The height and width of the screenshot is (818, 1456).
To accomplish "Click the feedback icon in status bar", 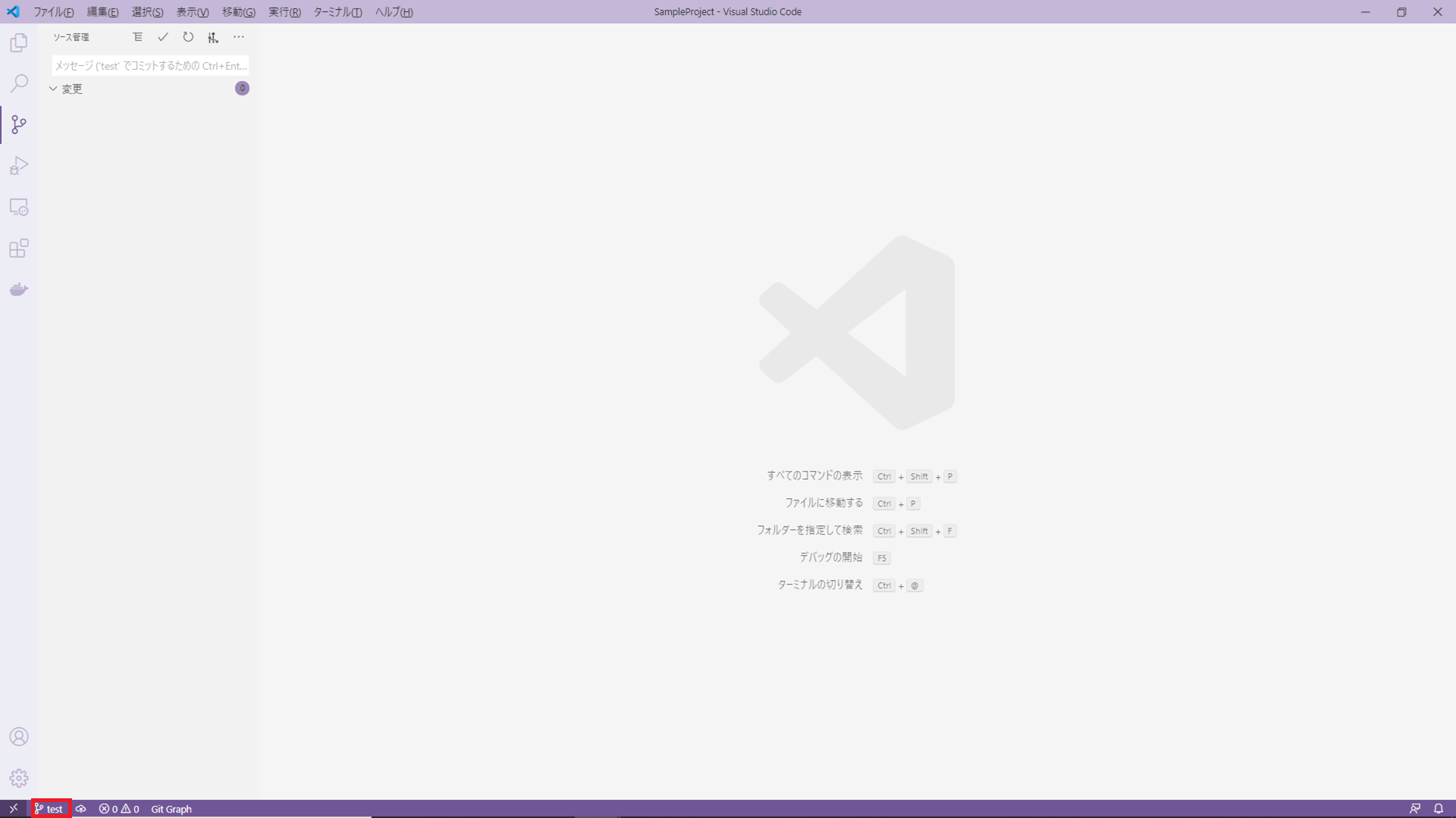I will (x=1415, y=809).
